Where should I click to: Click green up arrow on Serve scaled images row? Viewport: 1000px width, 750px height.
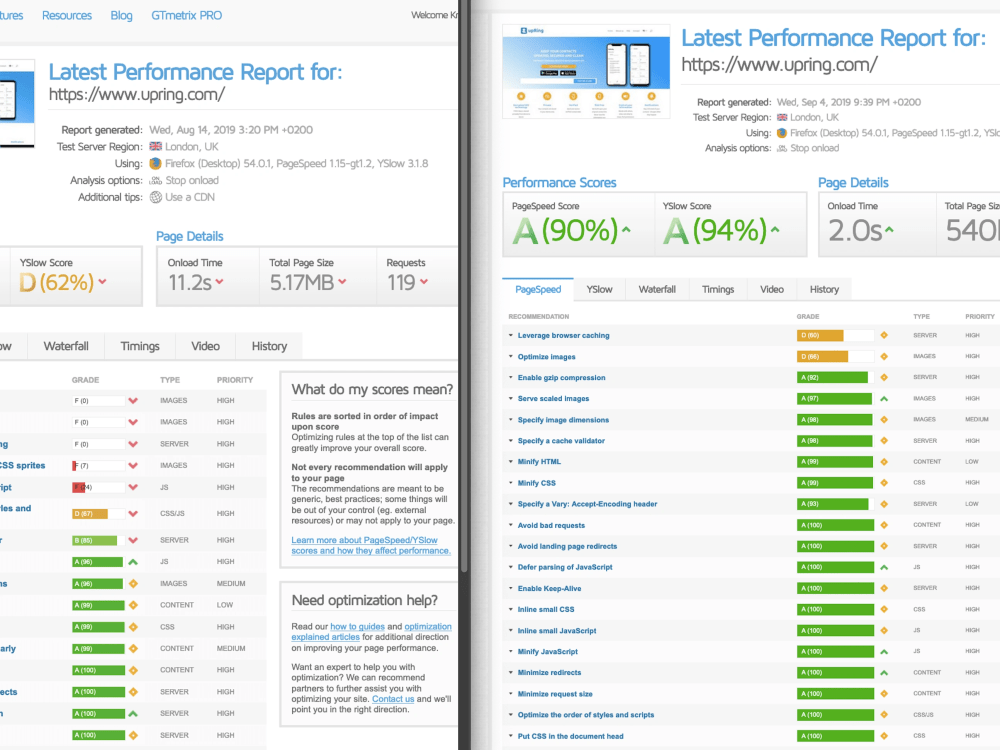point(884,399)
